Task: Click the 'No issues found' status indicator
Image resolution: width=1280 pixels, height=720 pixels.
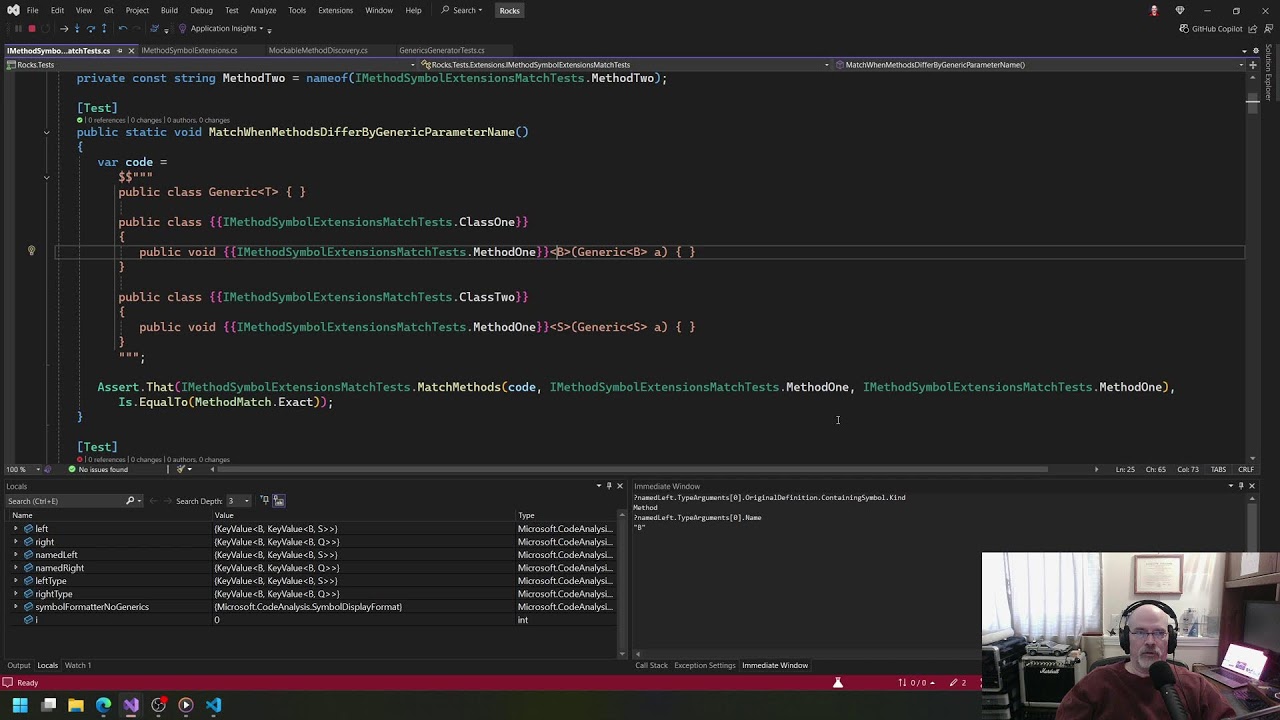Action: click(x=98, y=469)
